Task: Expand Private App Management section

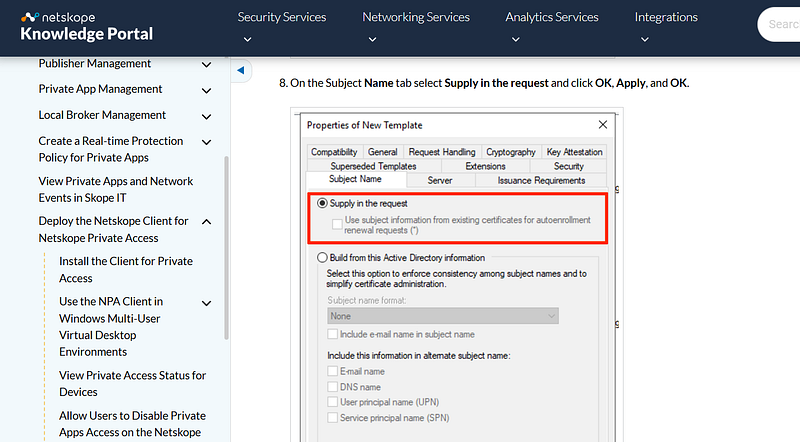Action: [207, 90]
